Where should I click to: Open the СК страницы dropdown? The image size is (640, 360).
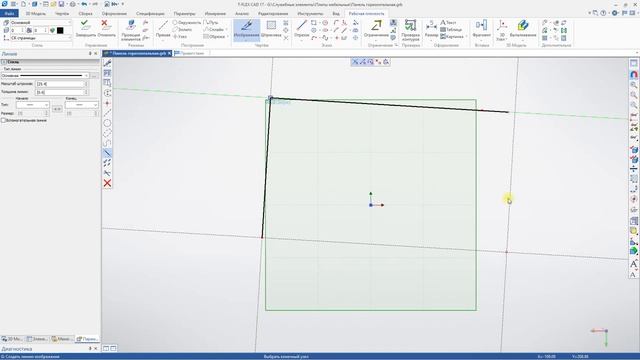click(x=40, y=38)
